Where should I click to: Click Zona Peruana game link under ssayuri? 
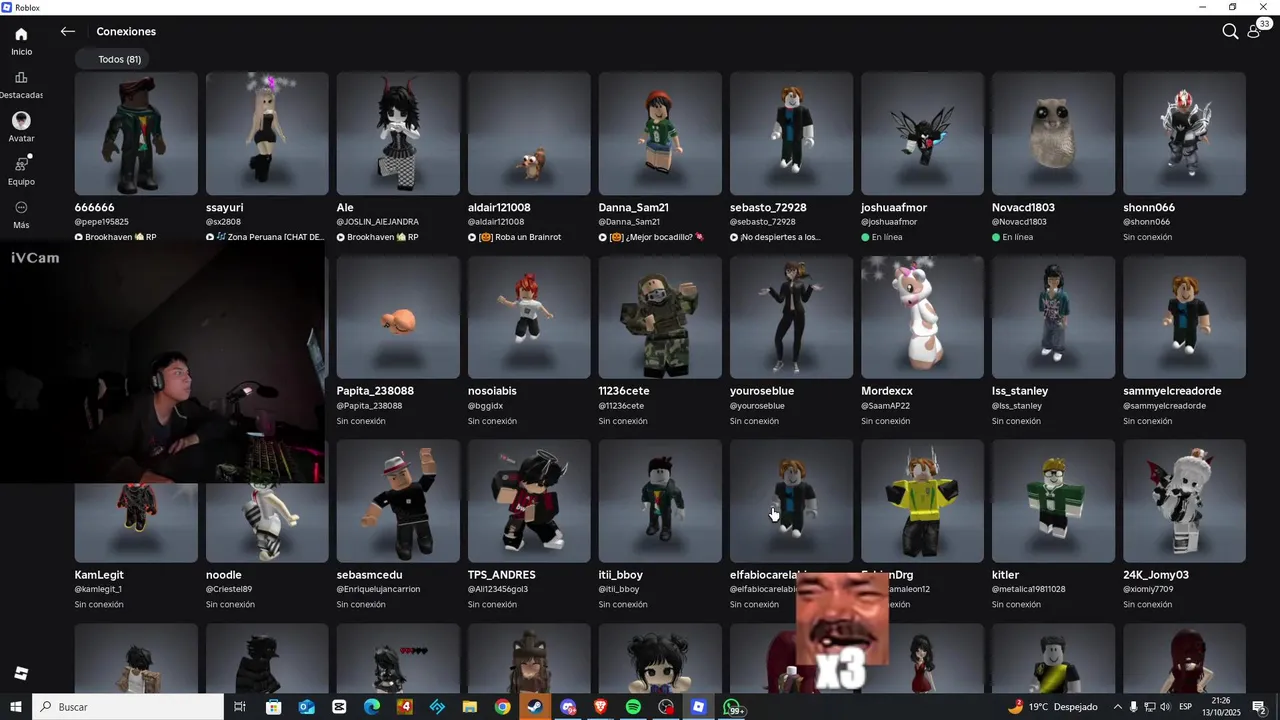pyautogui.click(x=265, y=237)
